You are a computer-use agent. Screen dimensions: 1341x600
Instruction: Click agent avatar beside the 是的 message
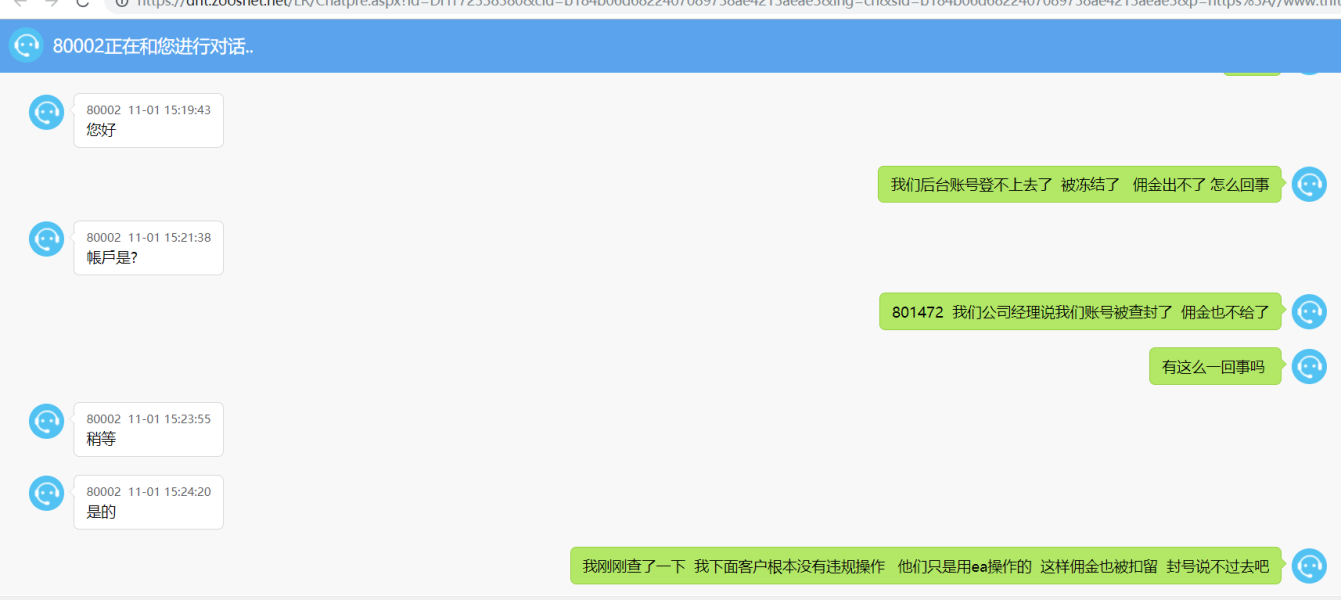point(47,493)
